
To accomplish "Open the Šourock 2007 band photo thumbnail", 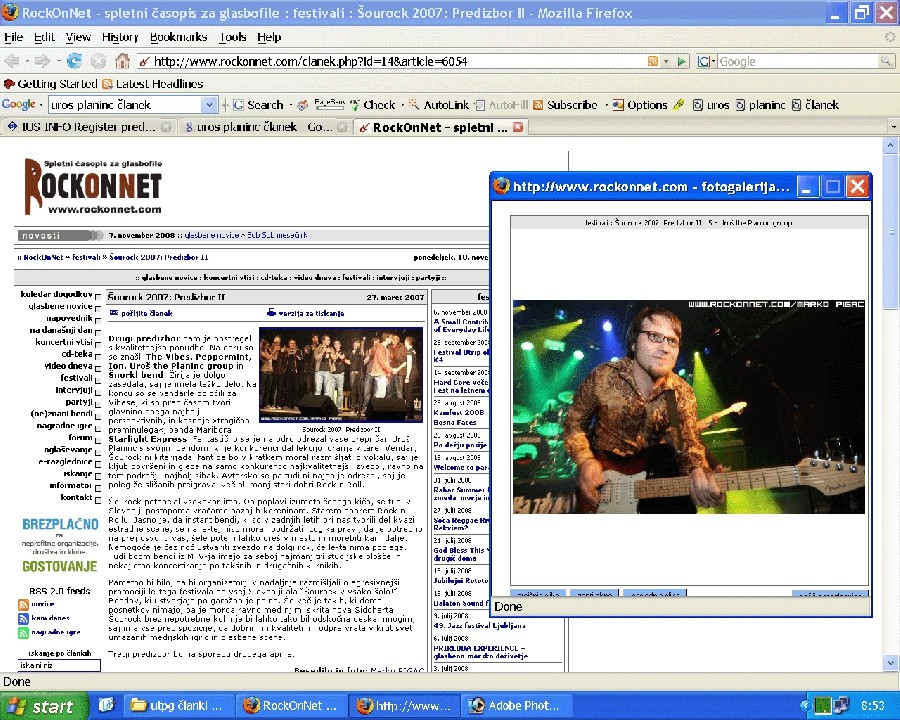I will click(341, 374).
